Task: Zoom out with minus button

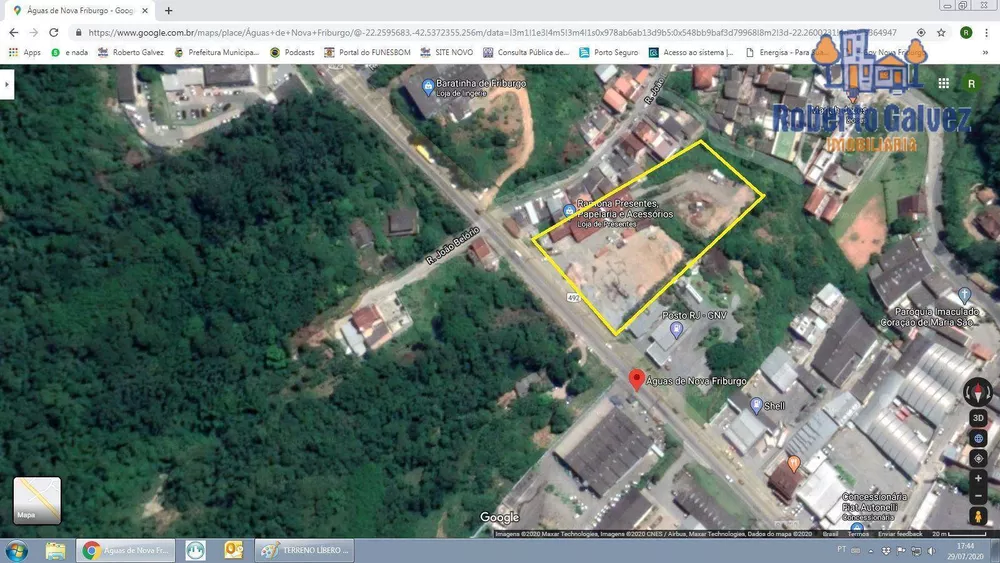Action: [978, 495]
